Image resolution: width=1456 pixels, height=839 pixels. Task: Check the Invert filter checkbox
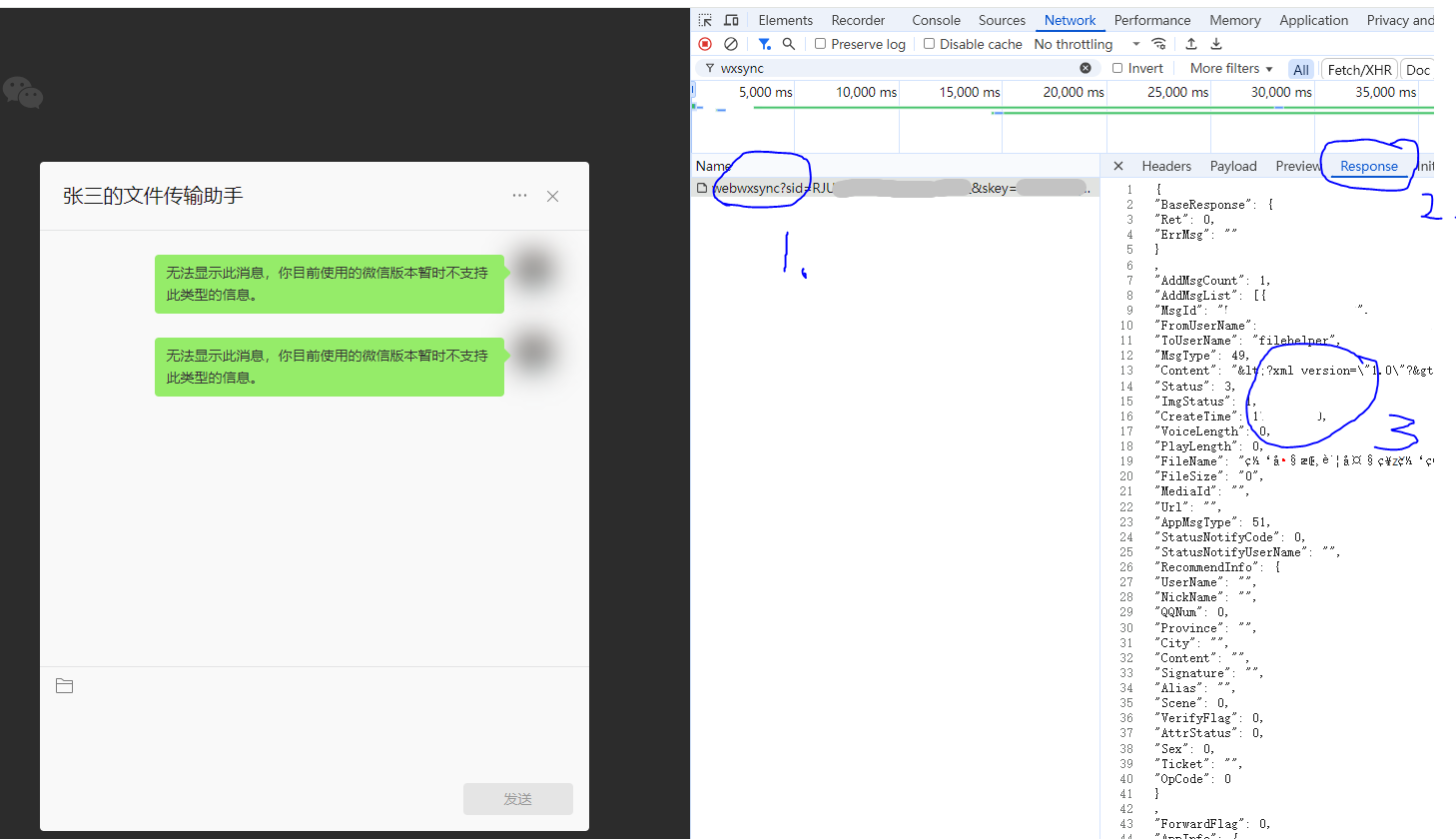tap(1117, 68)
